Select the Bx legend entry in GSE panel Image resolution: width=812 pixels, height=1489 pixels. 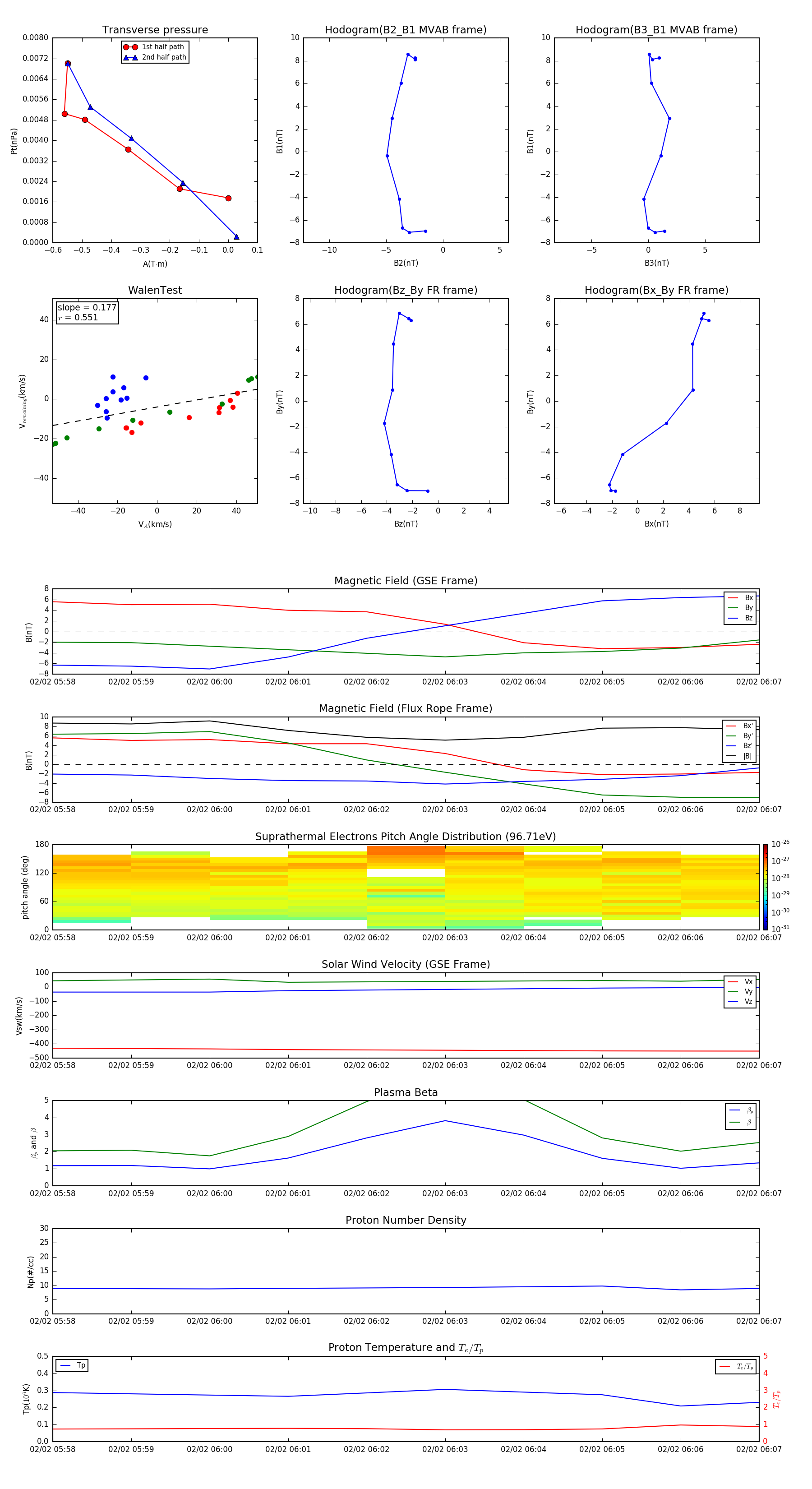(x=740, y=598)
